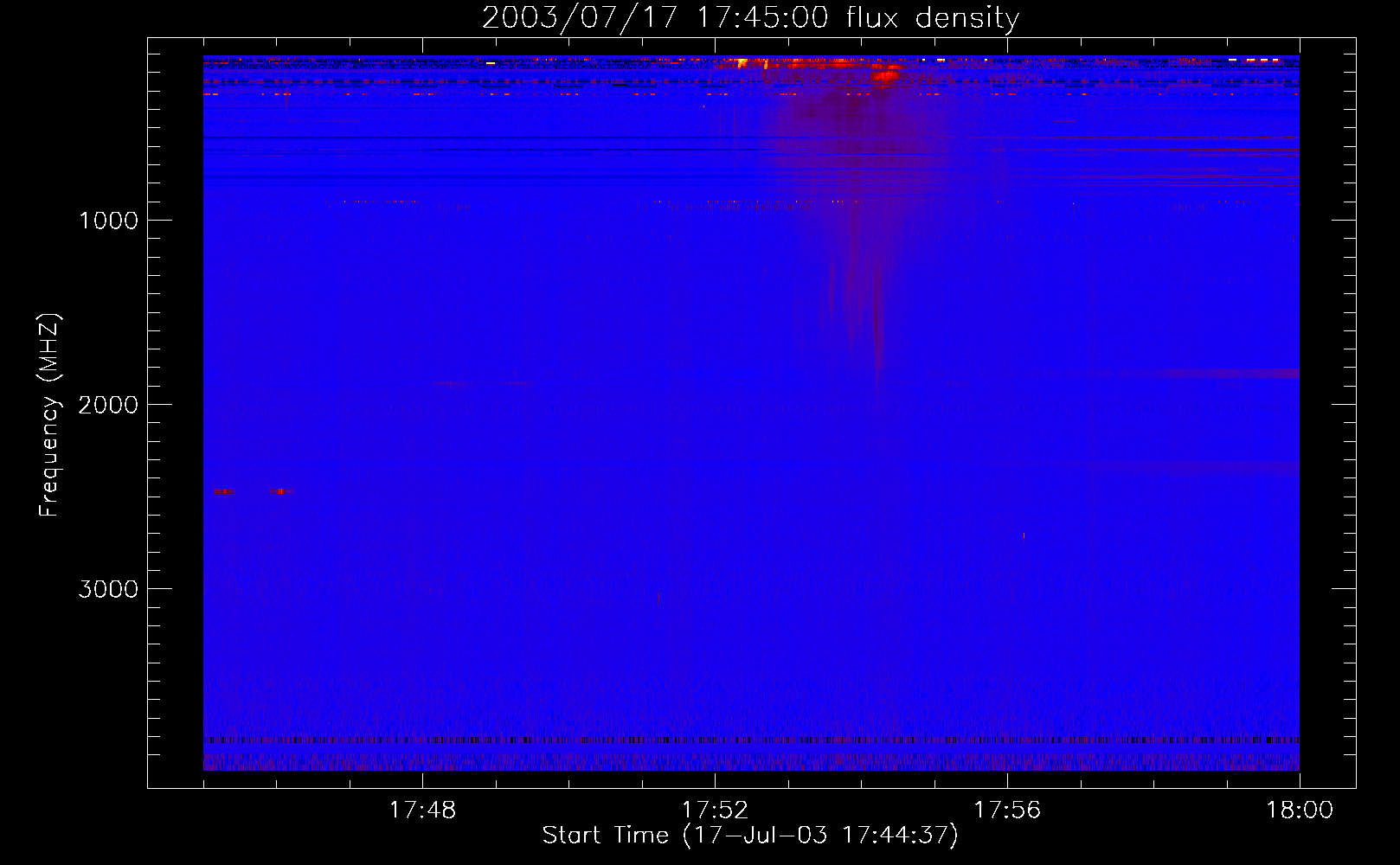Select the 1000 frequency tick label
The width and height of the screenshot is (1400, 865).
(108, 221)
